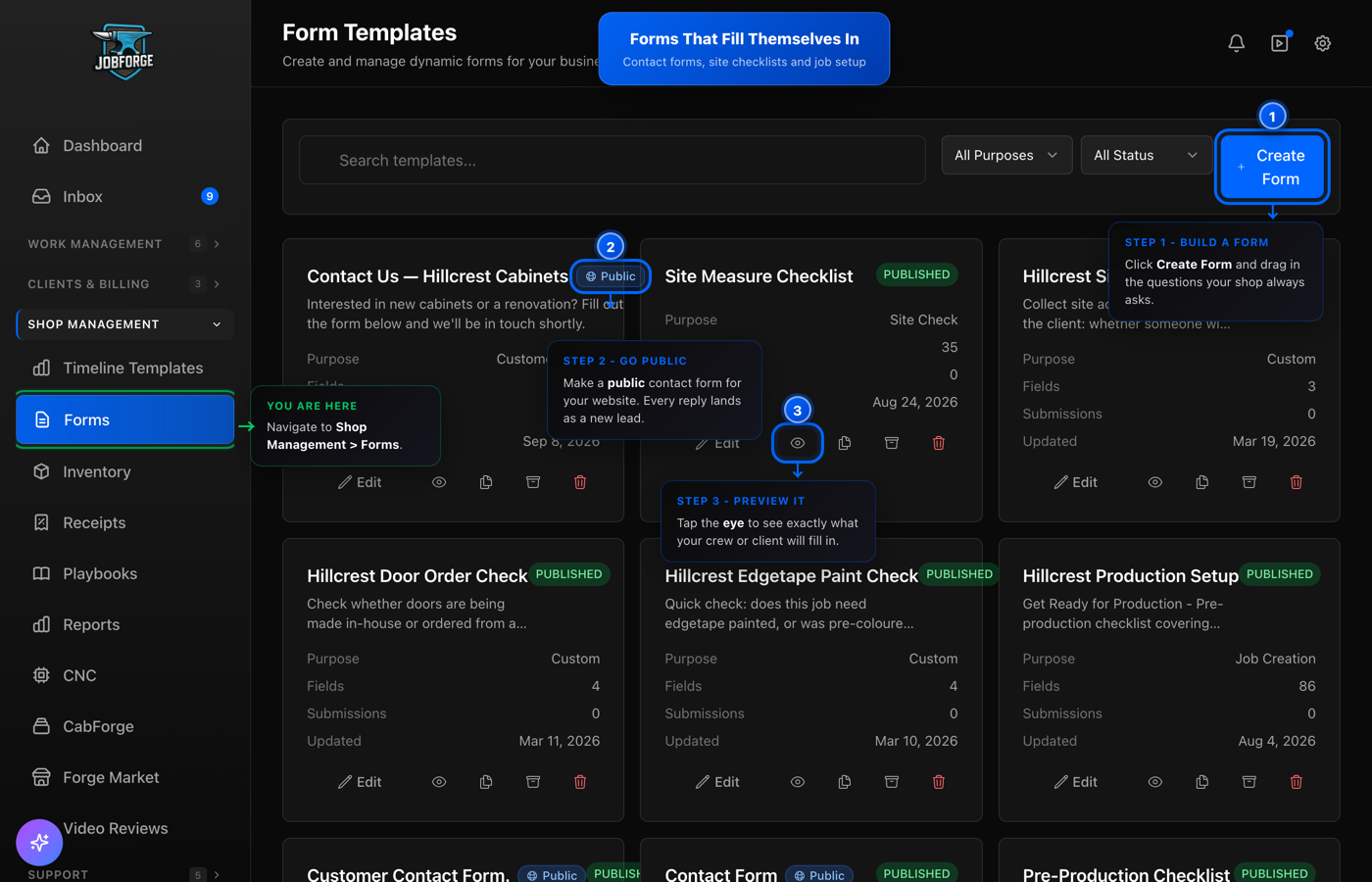This screenshot has height=882, width=1372.
Task: Preview the form updated Mar 19, 2026
Action: (1155, 482)
